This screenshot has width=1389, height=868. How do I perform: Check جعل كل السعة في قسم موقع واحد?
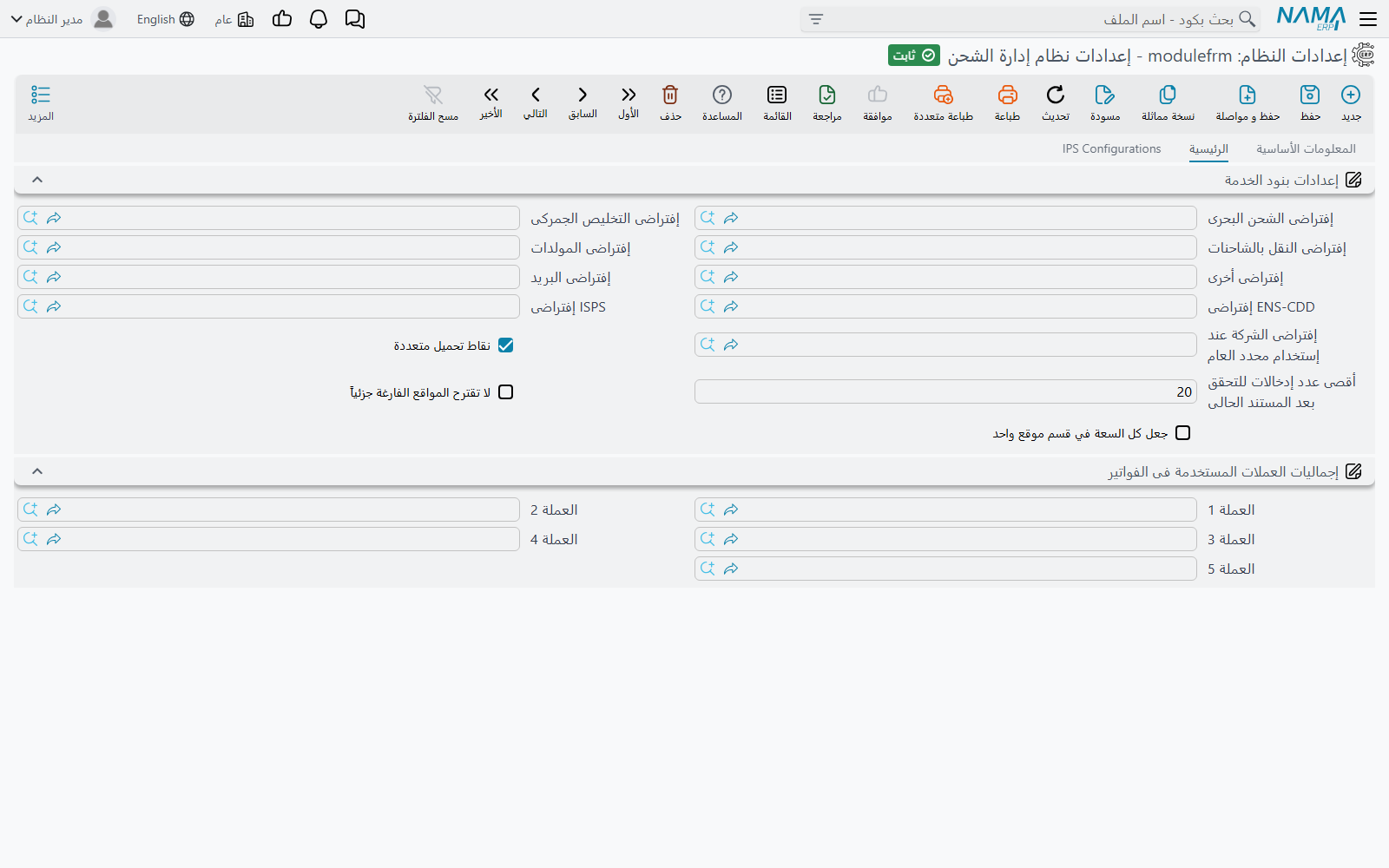coord(1183,433)
